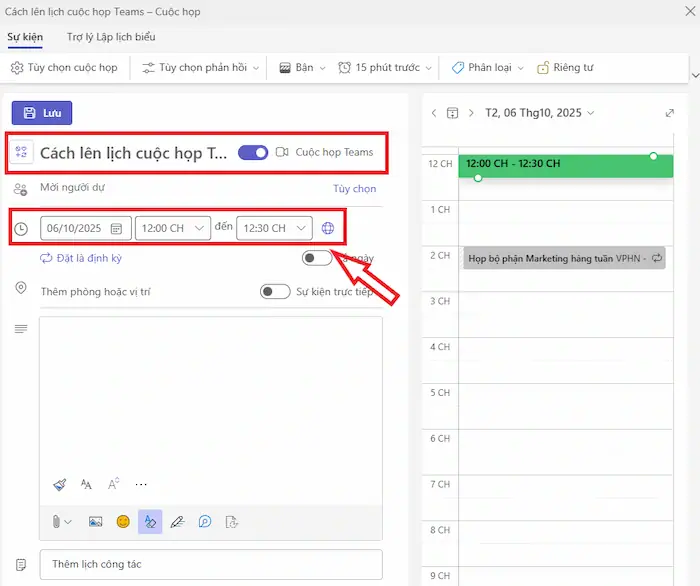Click the Thêm lịch công tác field
The image size is (700, 586).
(211, 564)
